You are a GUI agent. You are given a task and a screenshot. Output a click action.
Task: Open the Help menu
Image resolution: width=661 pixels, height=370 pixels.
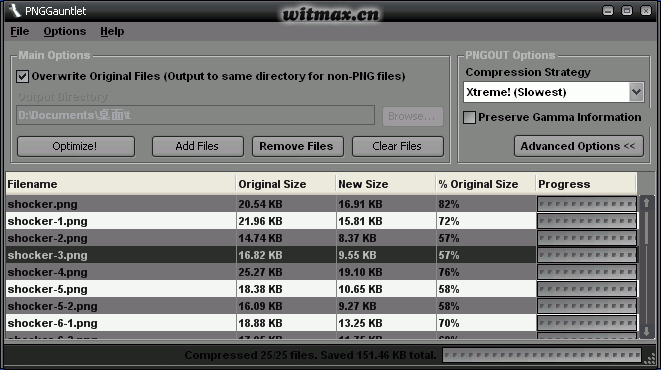112,32
